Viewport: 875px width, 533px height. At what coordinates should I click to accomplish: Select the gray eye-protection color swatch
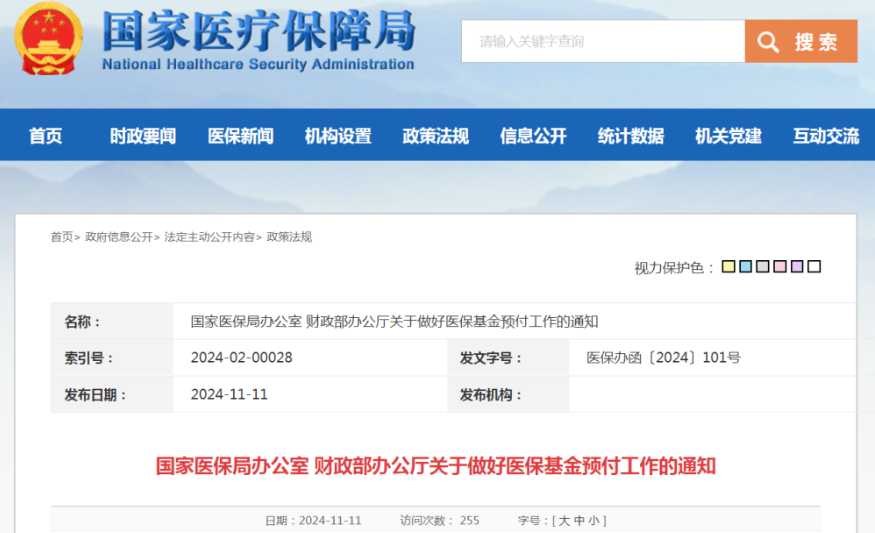tap(763, 267)
